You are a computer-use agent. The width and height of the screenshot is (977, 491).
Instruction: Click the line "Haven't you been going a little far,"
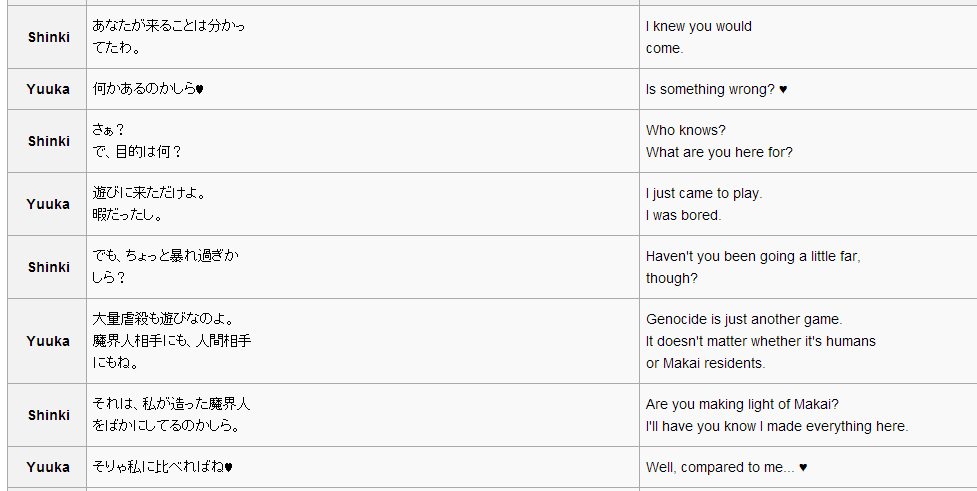tap(753, 256)
